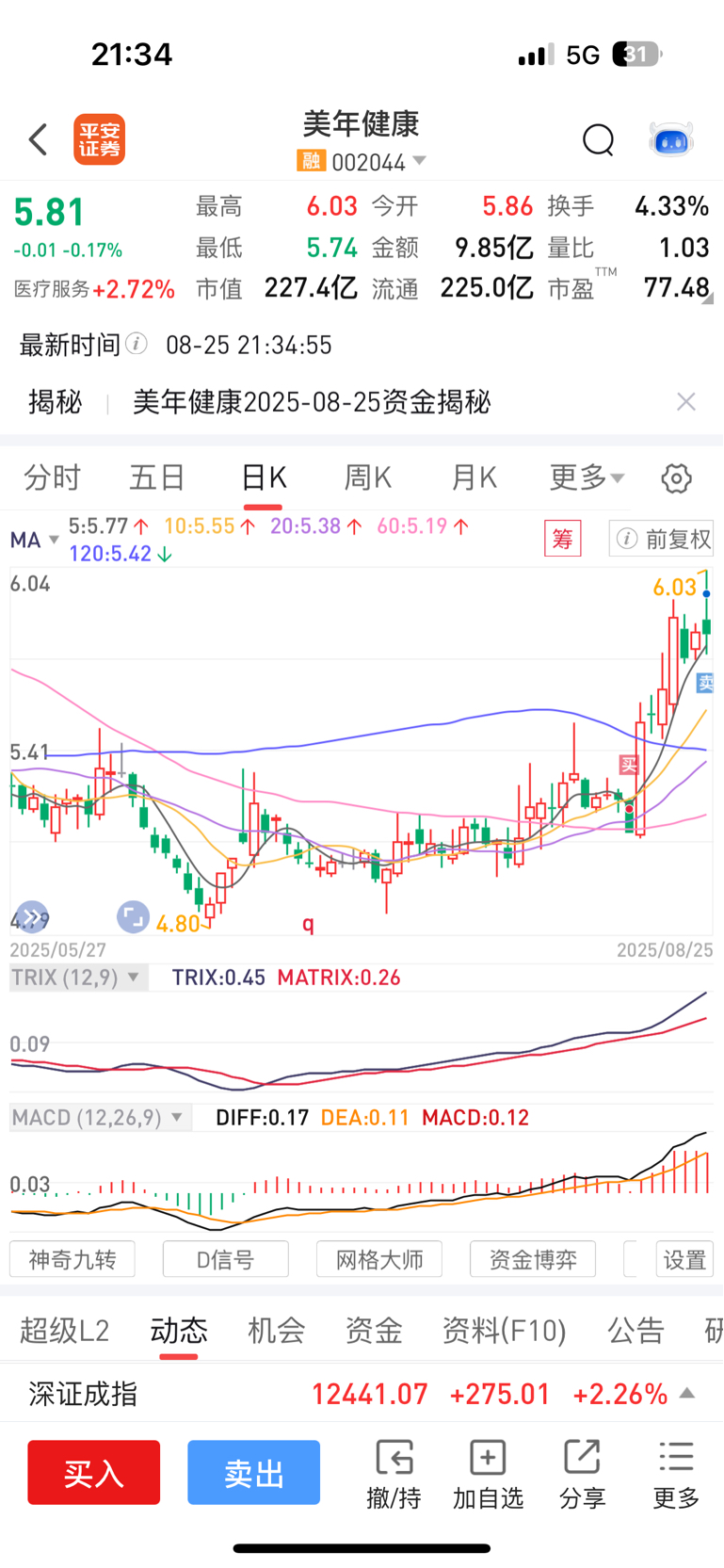Image resolution: width=724 pixels, height=1568 pixels.
Task: Tap the 换手 4.33% value
Action: click(670, 206)
